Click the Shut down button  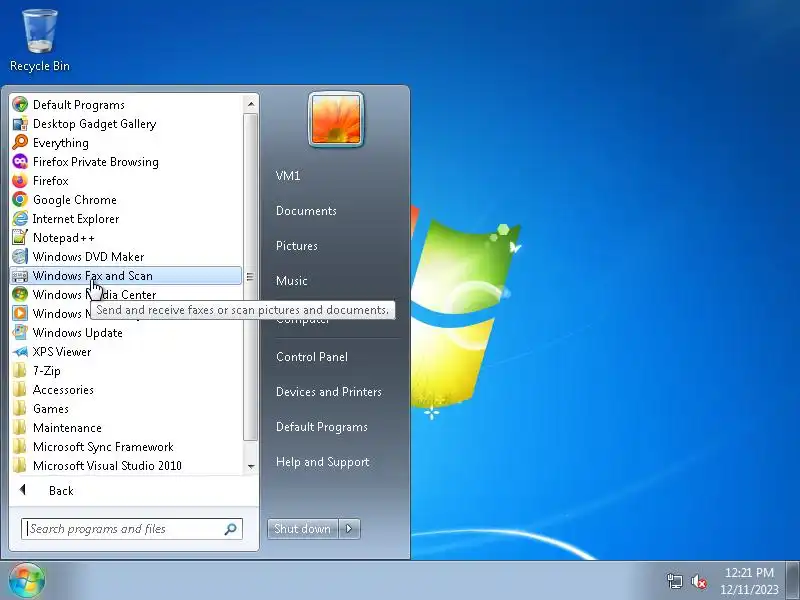(303, 529)
